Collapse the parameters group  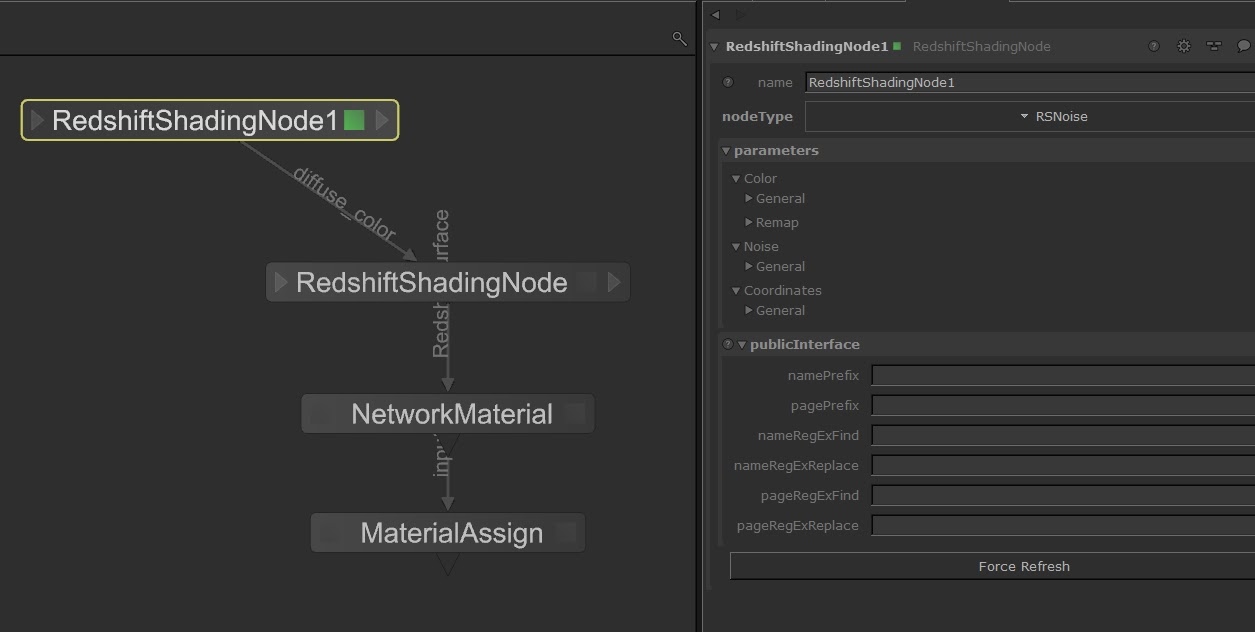click(726, 150)
